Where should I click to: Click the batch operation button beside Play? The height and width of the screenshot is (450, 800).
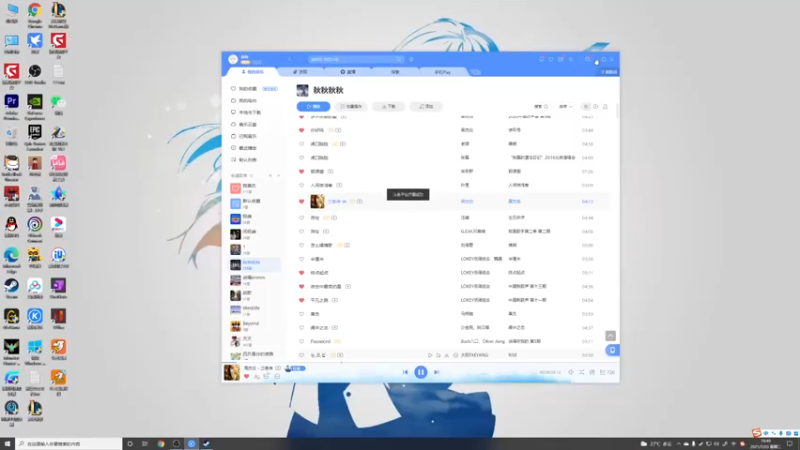pos(351,107)
